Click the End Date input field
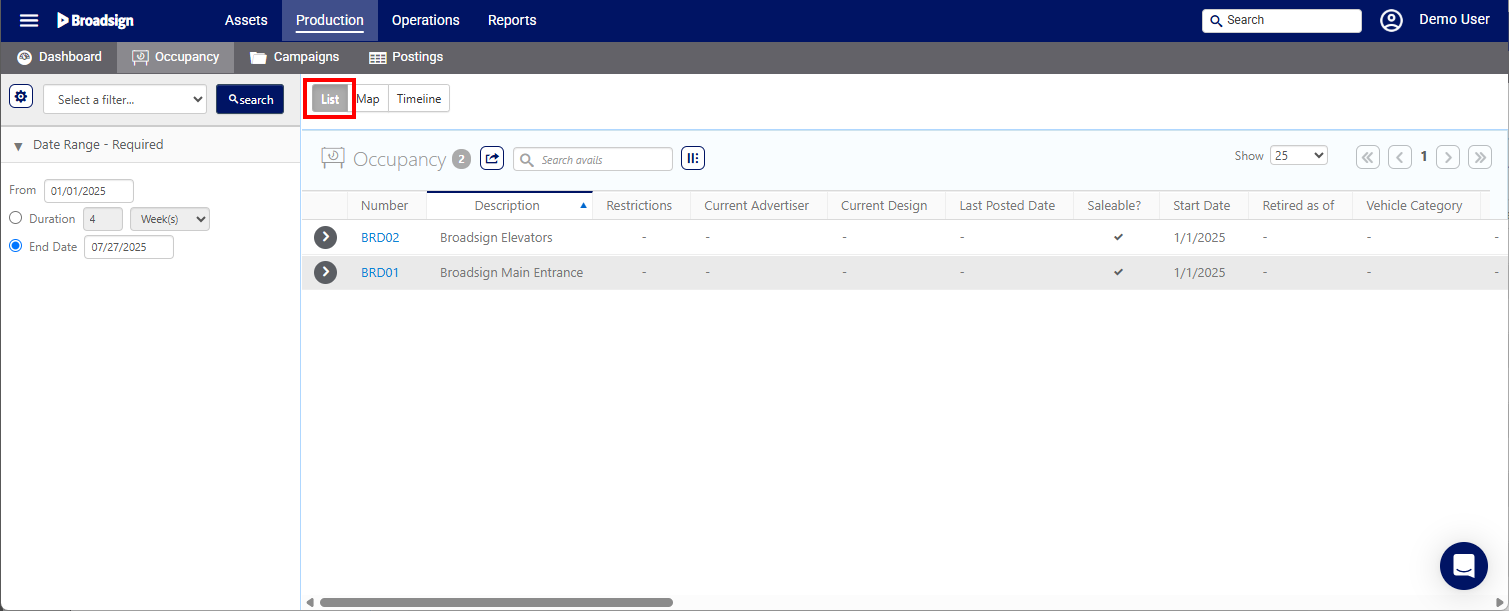The image size is (1509, 611). tap(129, 247)
